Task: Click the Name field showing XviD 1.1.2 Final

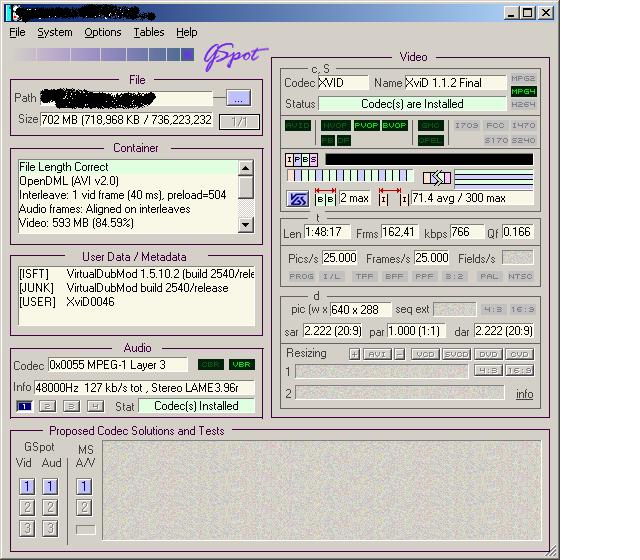Action: tap(456, 83)
